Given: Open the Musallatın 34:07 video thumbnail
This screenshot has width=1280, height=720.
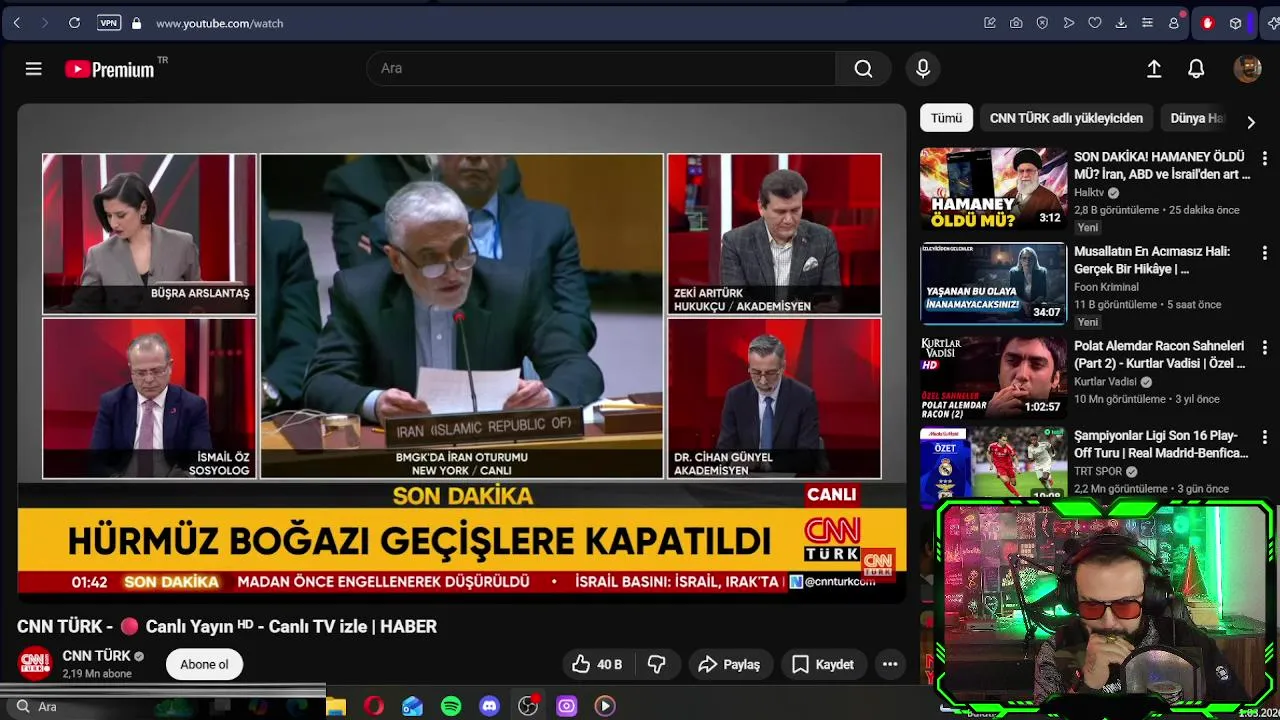Looking at the screenshot, I should click(x=993, y=283).
